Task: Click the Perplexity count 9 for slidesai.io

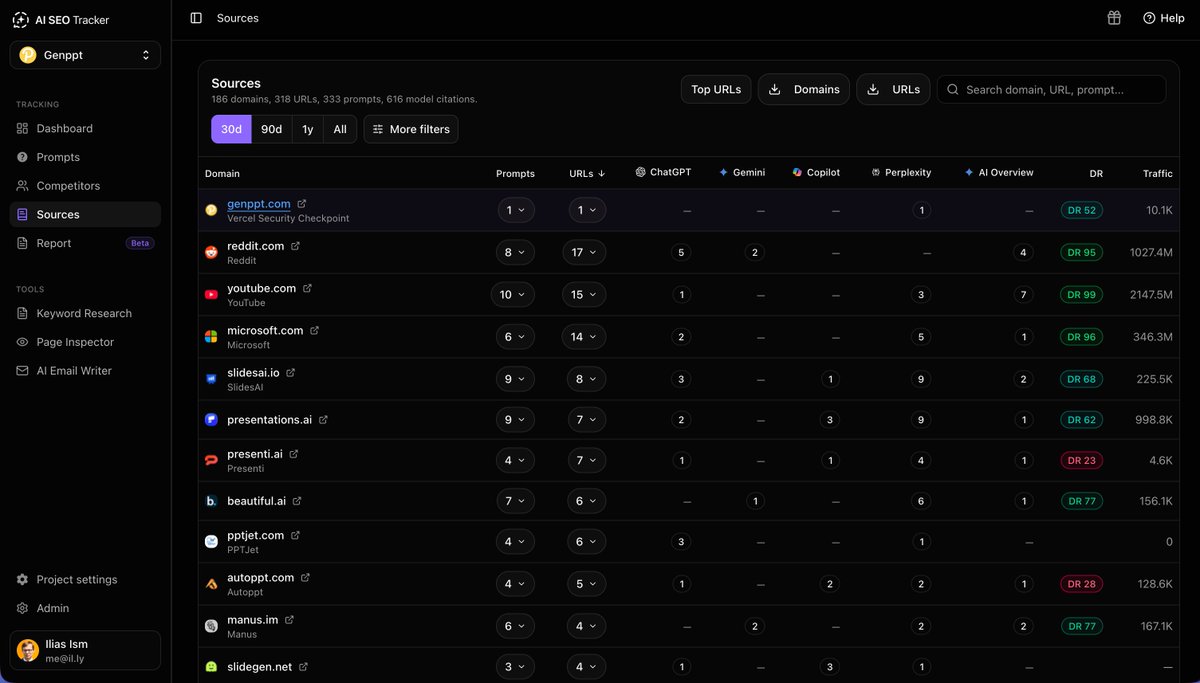Action: (921, 379)
